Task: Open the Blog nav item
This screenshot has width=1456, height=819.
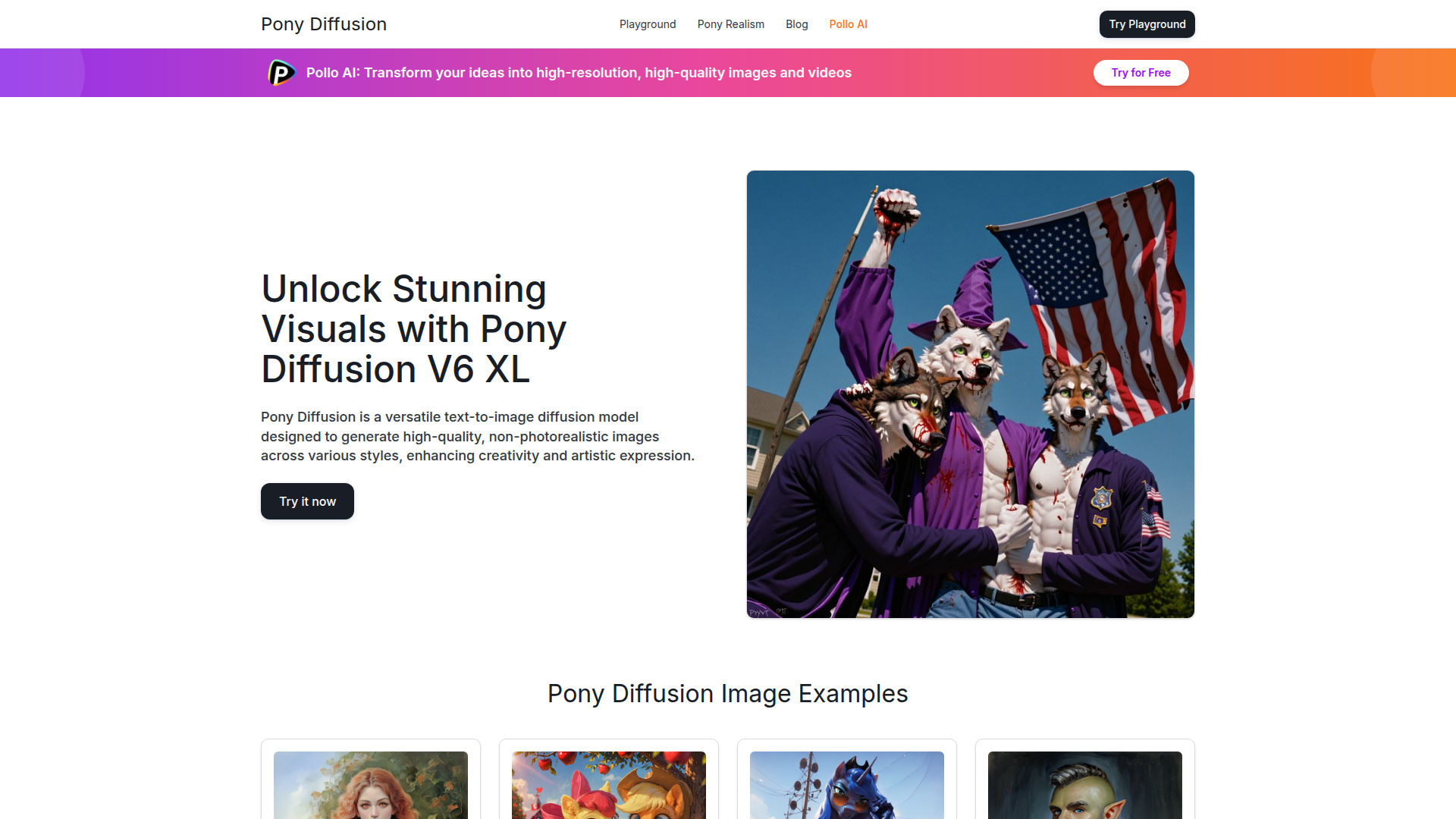Action: (x=797, y=24)
